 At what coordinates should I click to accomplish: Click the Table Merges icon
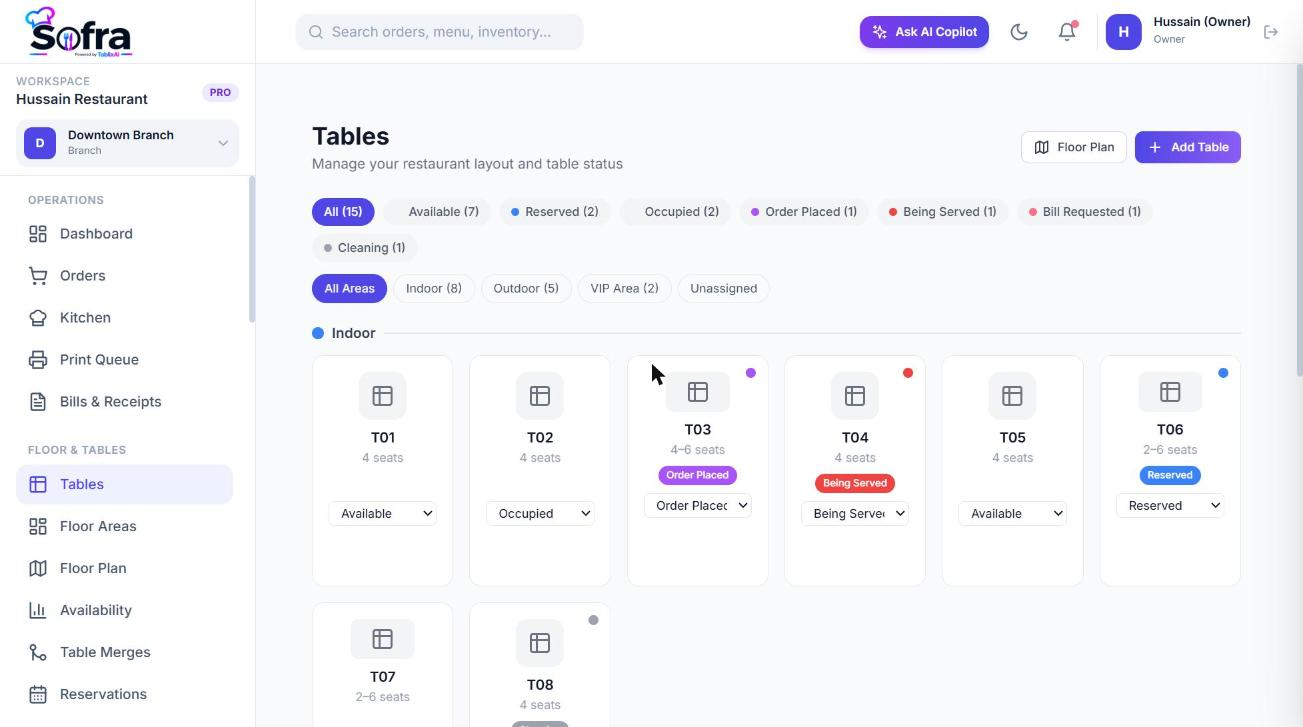pyautogui.click(x=38, y=652)
